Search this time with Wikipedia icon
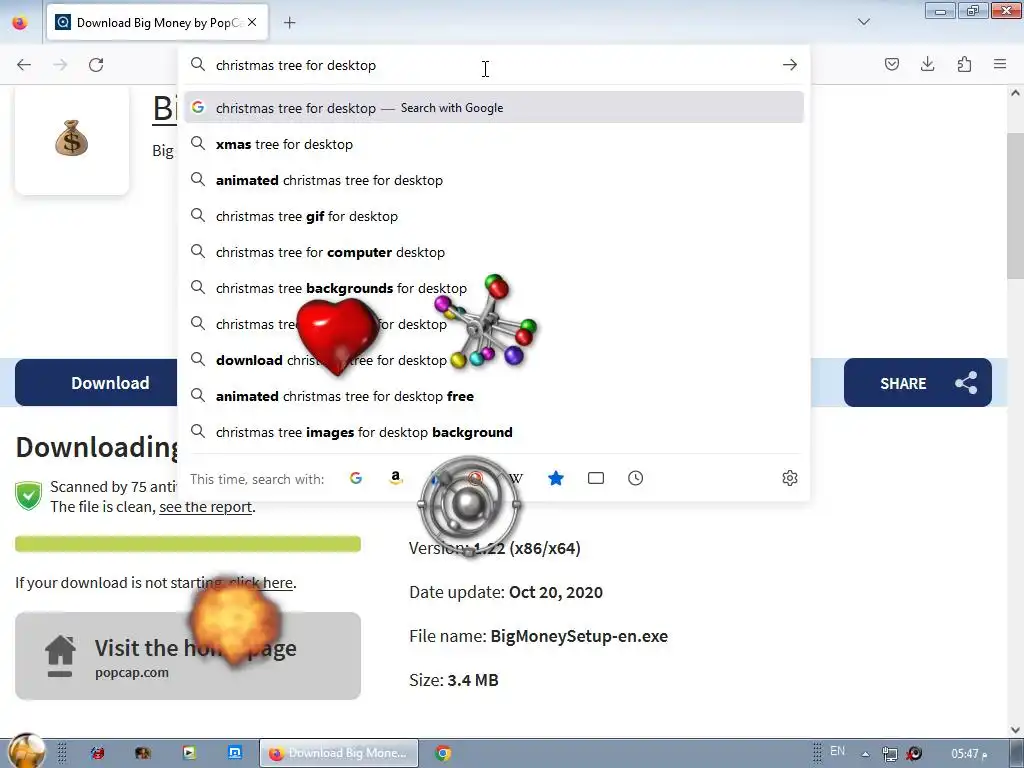The height and width of the screenshot is (768, 1024). 516,478
